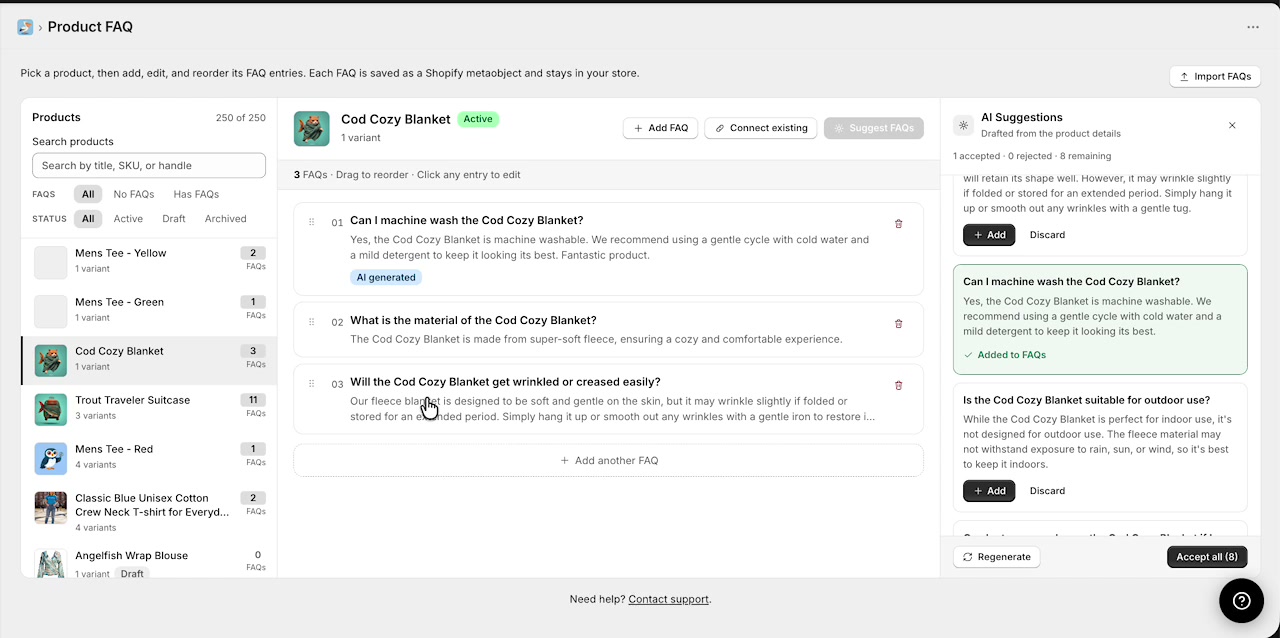Click the Classic Blue Unisex T-shirt thumbnail

pyautogui.click(x=51, y=507)
